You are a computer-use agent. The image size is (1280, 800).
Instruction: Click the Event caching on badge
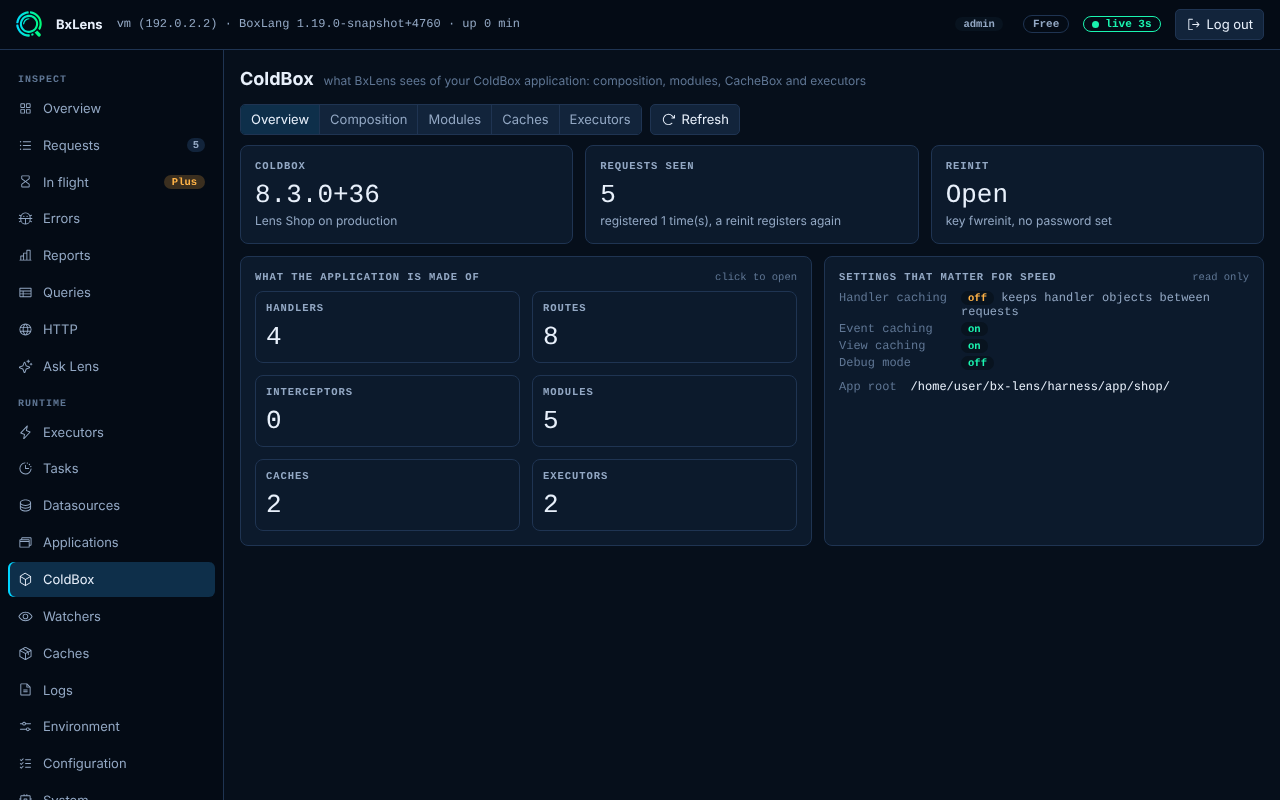click(974, 329)
